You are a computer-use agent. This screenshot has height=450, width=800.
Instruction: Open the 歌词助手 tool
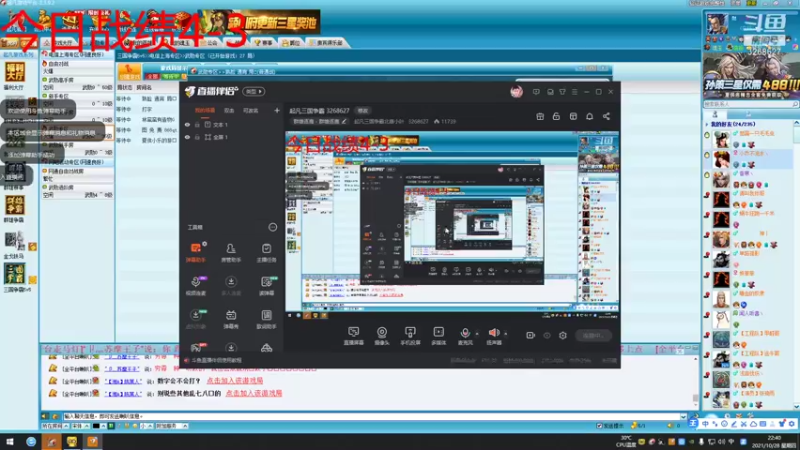tap(266, 319)
